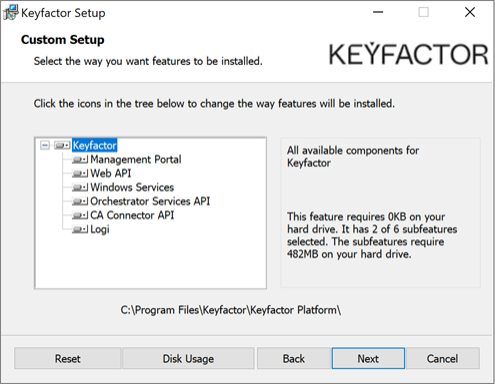Select the Logi feature item
This screenshot has height=384, width=495.
coord(100,230)
